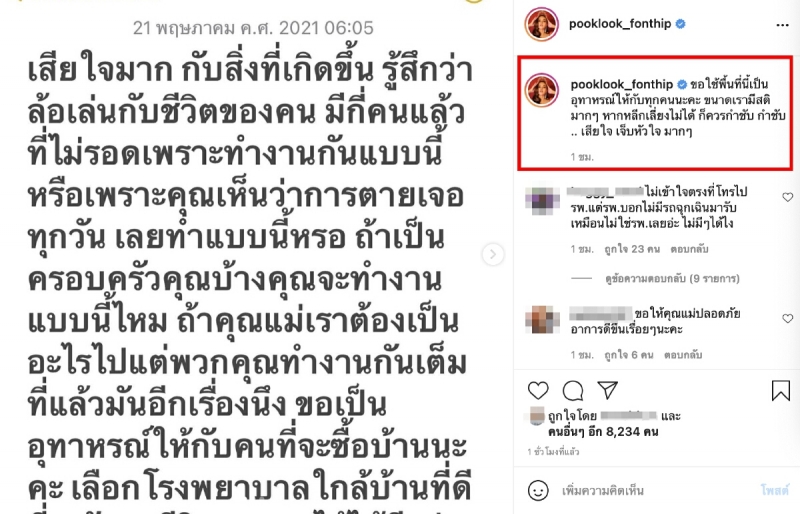The image size is (800, 514).
Task: Open pooklook_fonthip profile name in header
Action: point(619,24)
